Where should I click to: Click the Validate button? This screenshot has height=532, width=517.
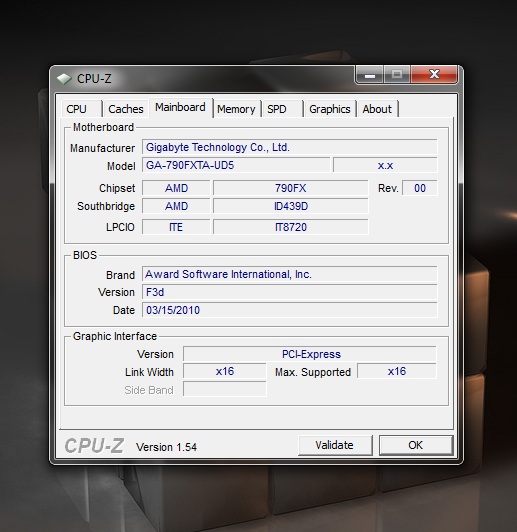(x=335, y=445)
